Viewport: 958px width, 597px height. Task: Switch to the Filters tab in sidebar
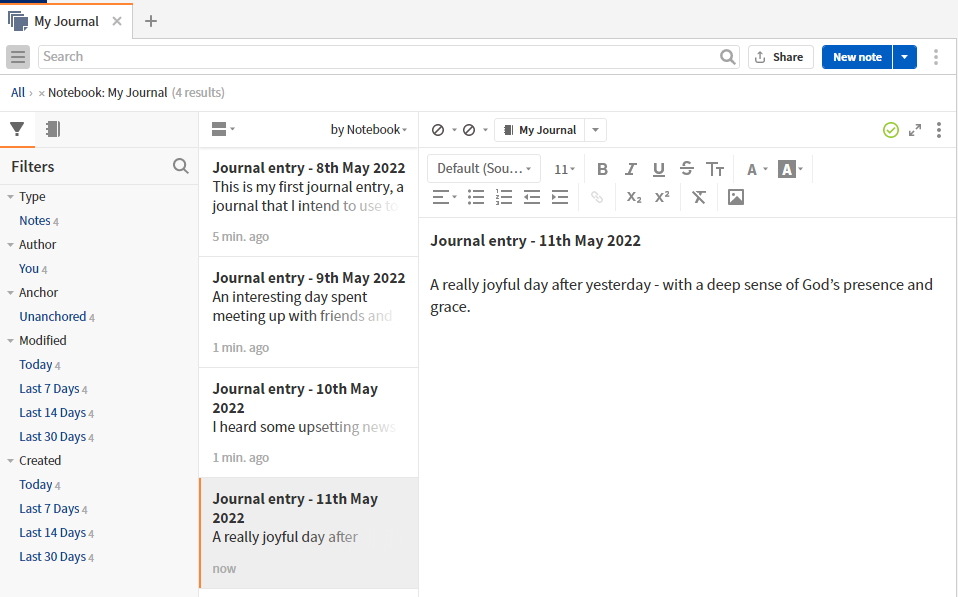coord(17,129)
